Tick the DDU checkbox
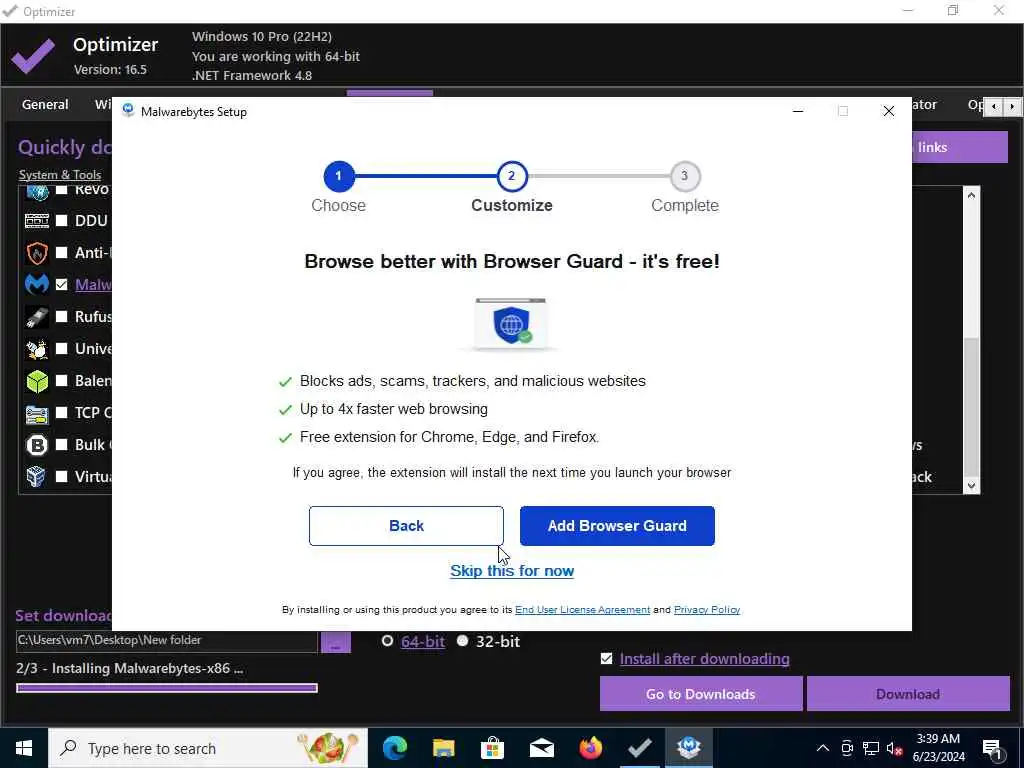This screenshot has height=768, width=1024. point(61,221)
